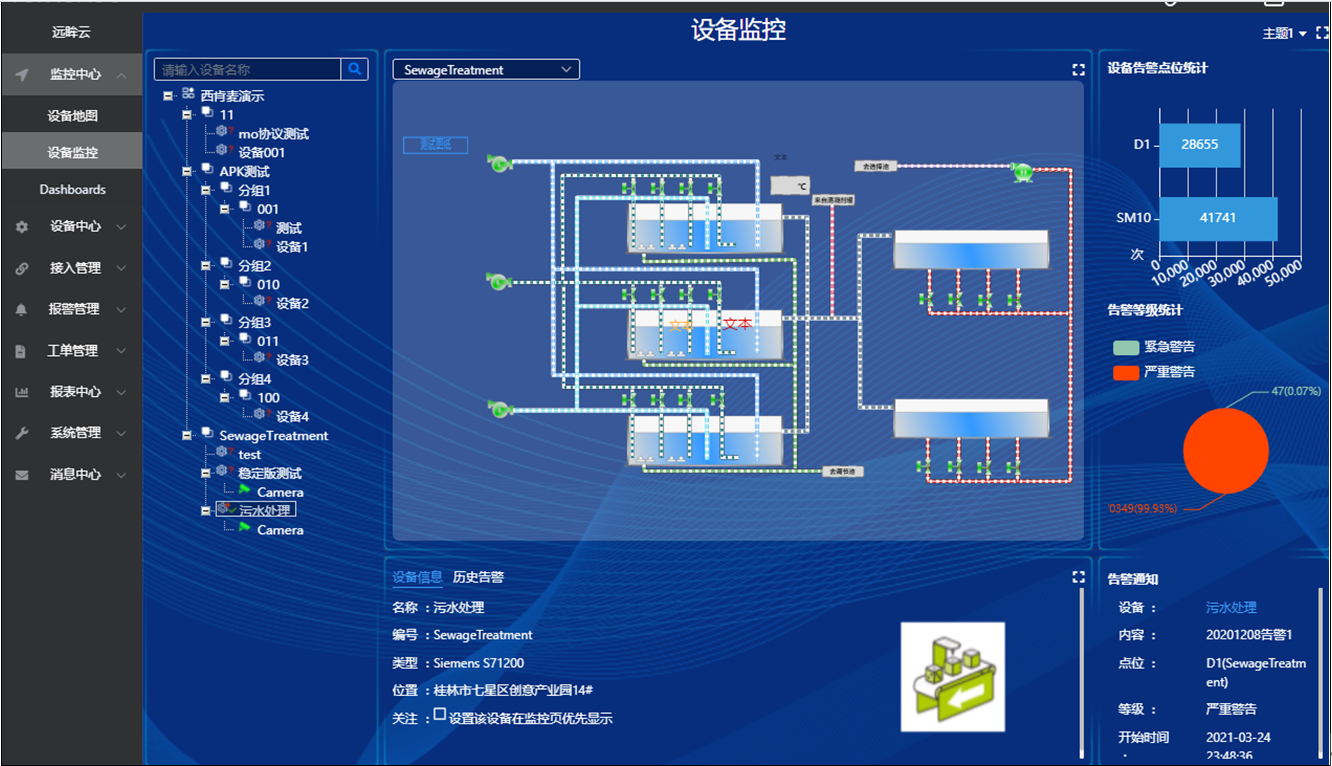This screenshot has height=766, width=1332.
Task: Click the organization icon beside 西肯麦演示
Action: [188, 95]
